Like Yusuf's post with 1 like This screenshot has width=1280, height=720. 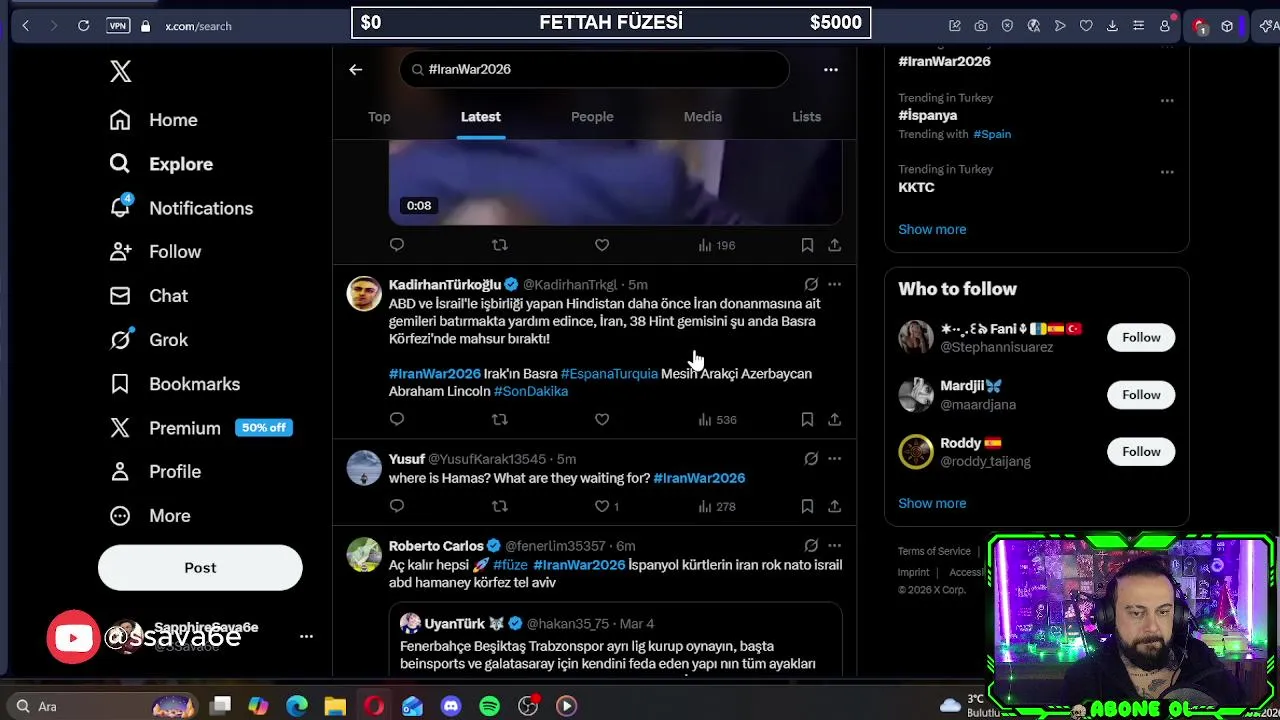606,507
